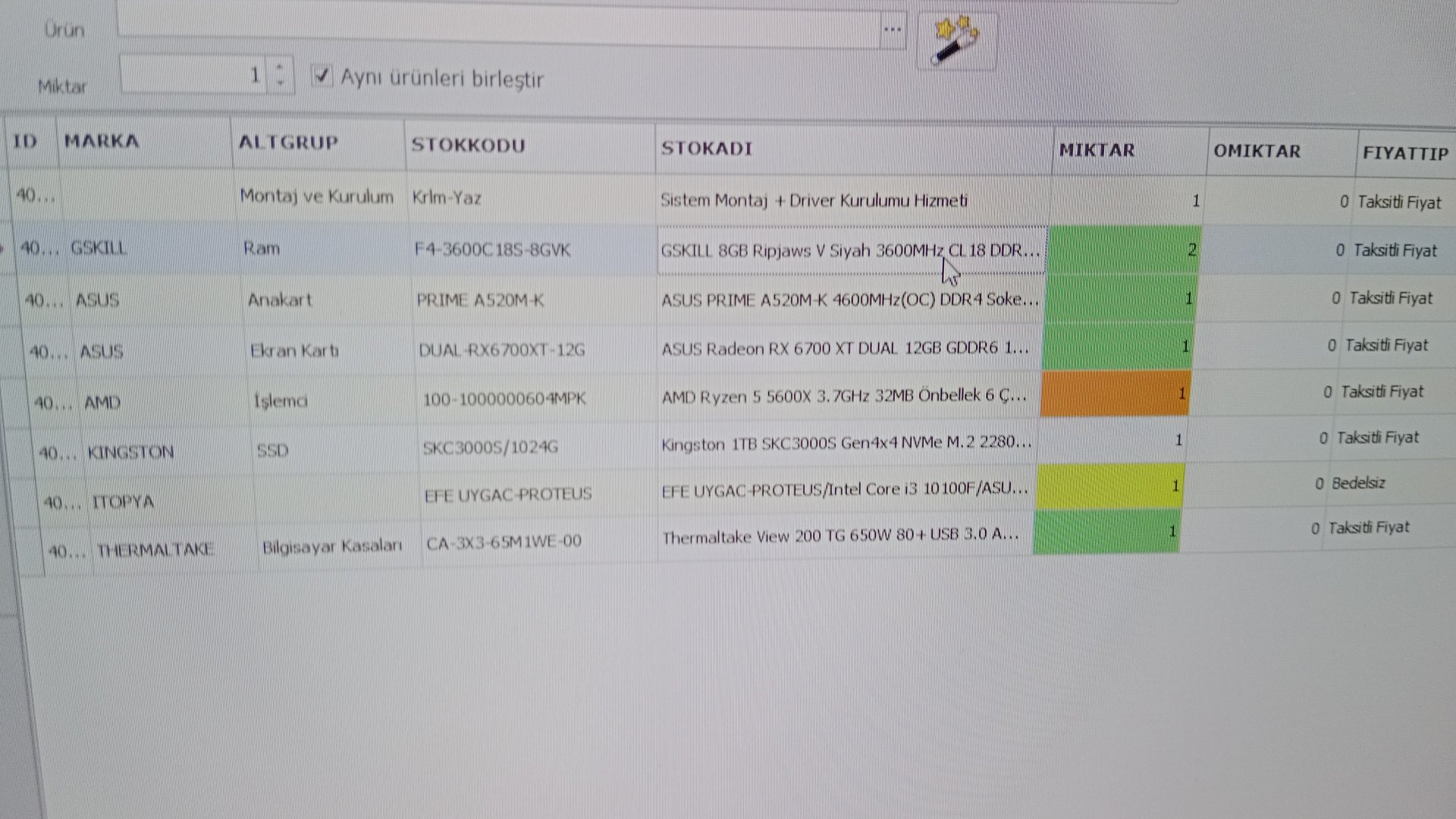1456x819 pixels.
Task: Select the ASUS Radeon RX 6700 XT row
Action: (844, 349)
